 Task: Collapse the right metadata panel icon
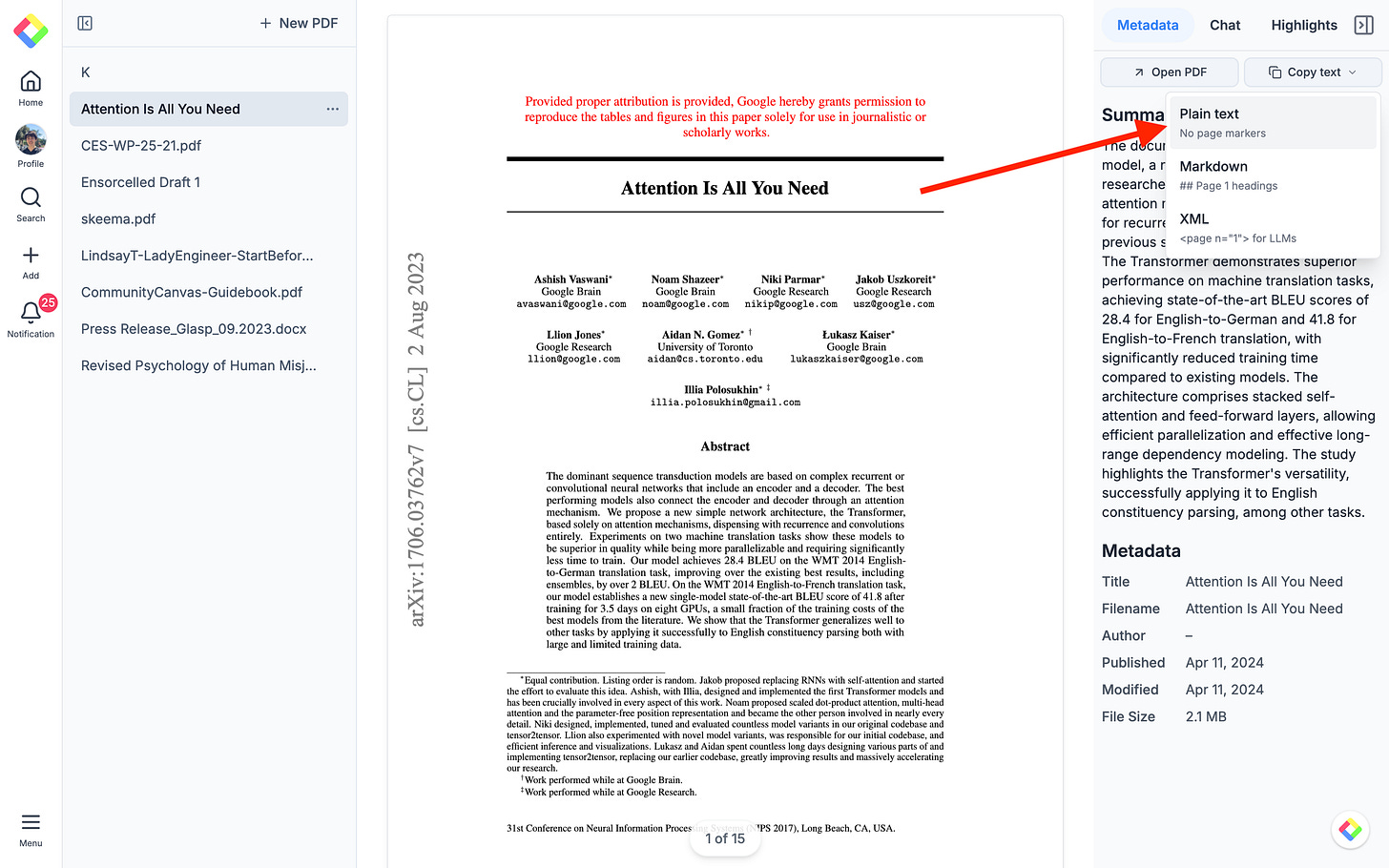coord(1364,25)
